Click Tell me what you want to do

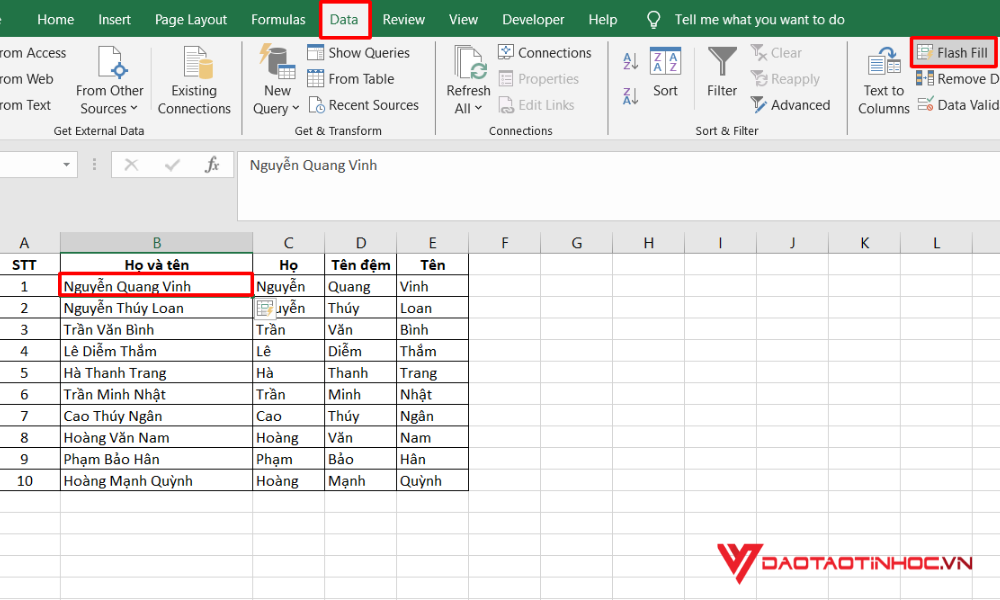pyautogui.click(x=760, y=20)
